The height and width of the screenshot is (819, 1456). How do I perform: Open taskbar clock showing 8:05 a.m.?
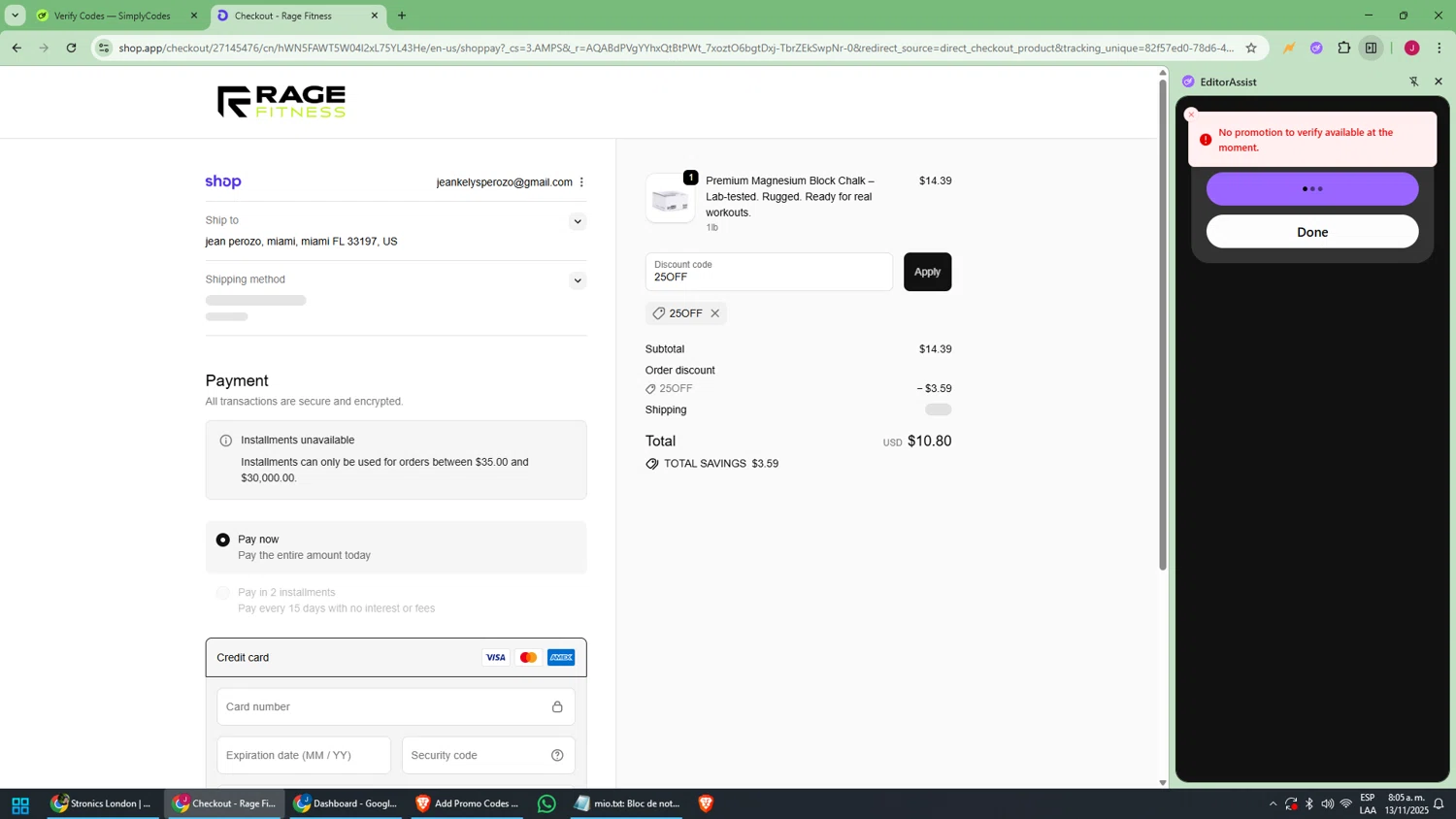pos(1406,803)
